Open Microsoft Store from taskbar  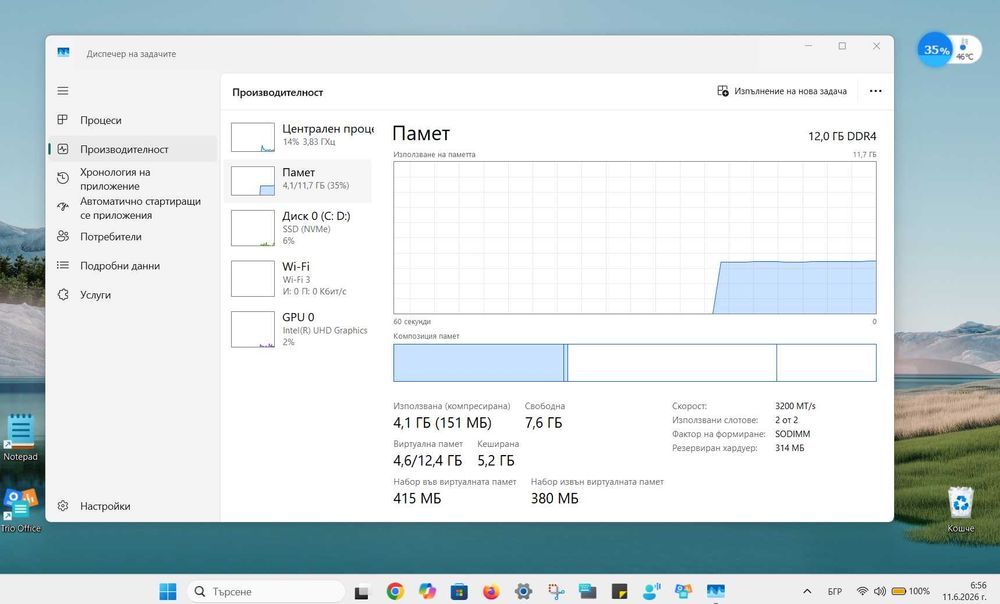point(459,591)
